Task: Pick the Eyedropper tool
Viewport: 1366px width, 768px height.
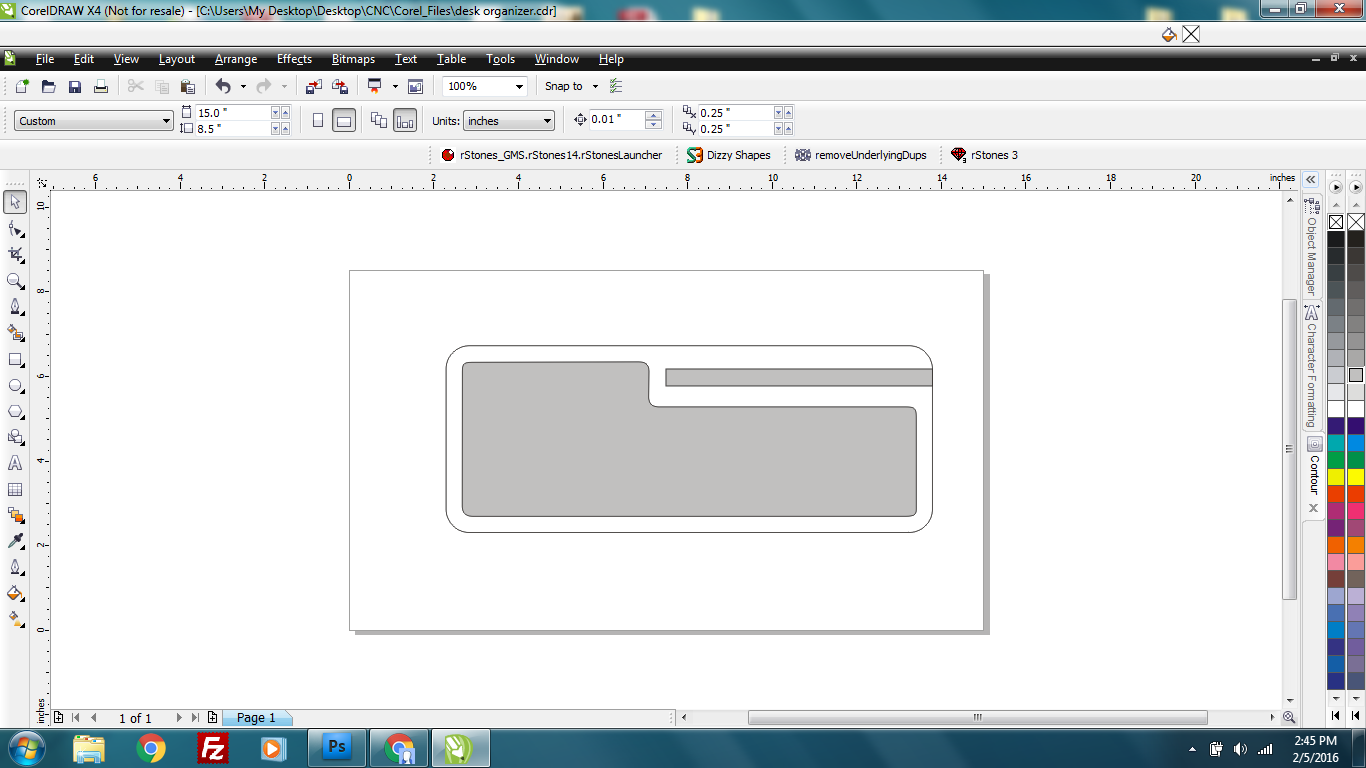Action: pos(15,541)
